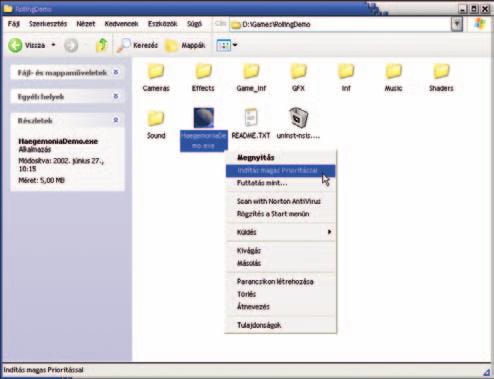Collapse the Részletek details panel
The image size is (494, 379).
pos(116,120)
